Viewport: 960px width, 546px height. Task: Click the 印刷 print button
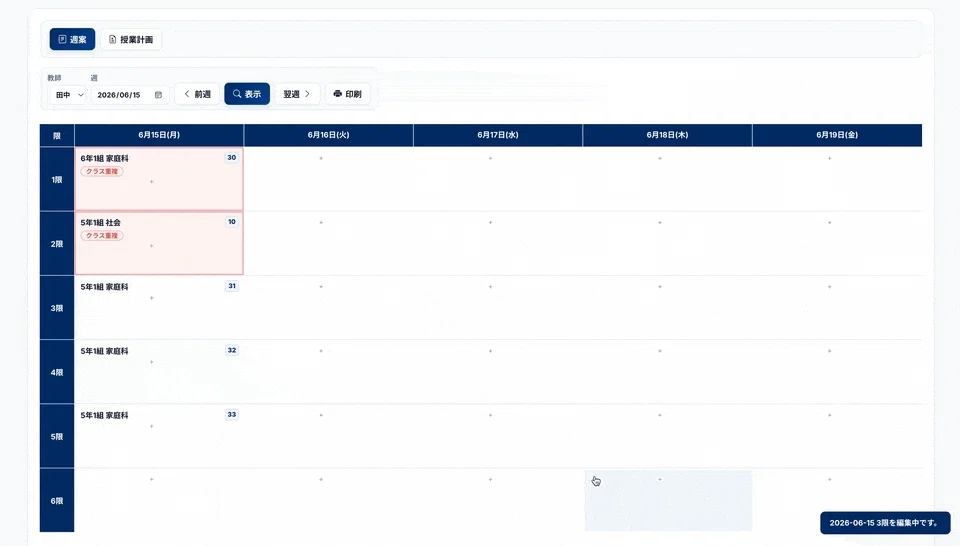[347, 94]
